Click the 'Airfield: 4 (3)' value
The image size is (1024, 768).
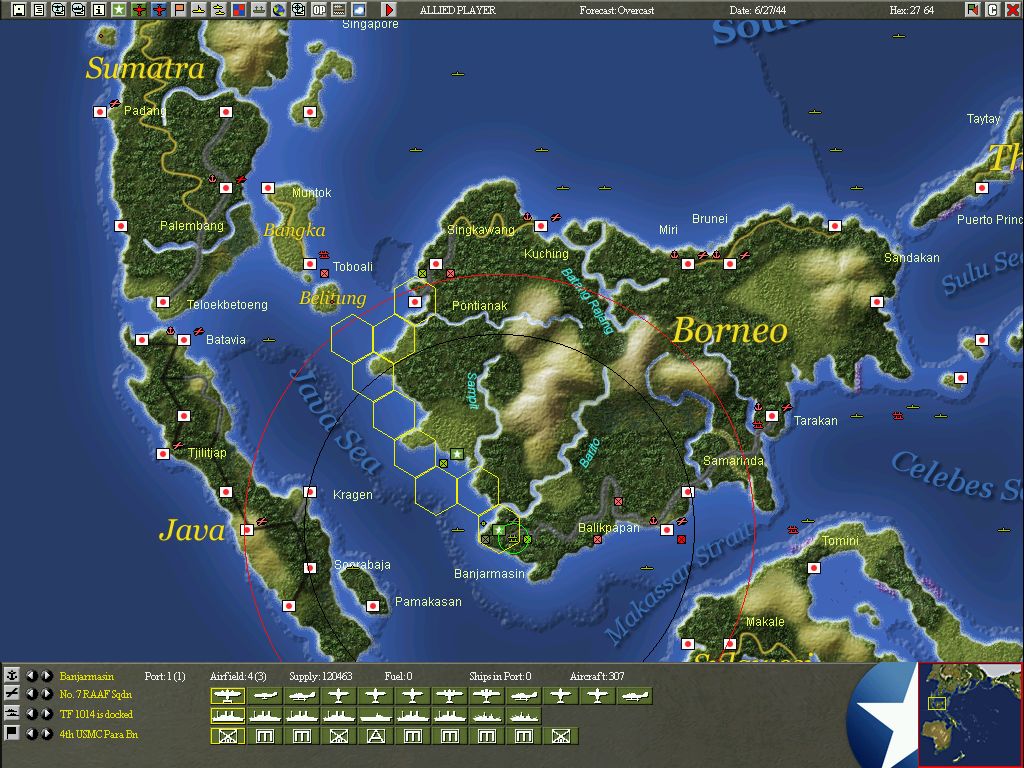pyautogui.click(x=238, y=676)
